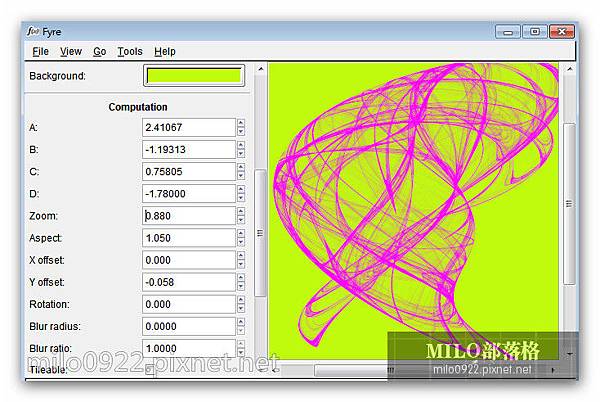
Task: Open the Go menu
Action: coord(99,51)
